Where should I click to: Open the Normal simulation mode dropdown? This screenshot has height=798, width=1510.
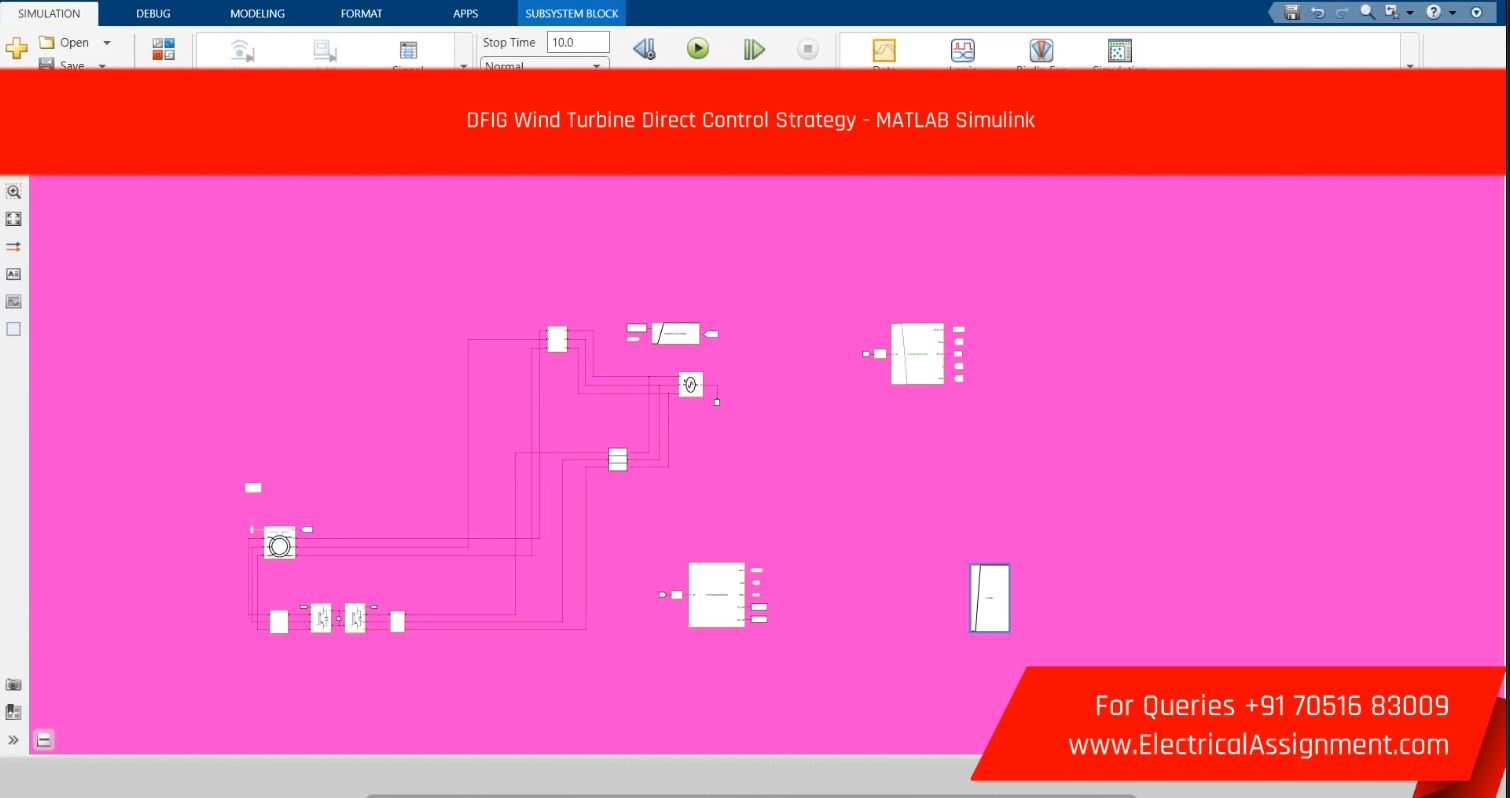[545, 64]
